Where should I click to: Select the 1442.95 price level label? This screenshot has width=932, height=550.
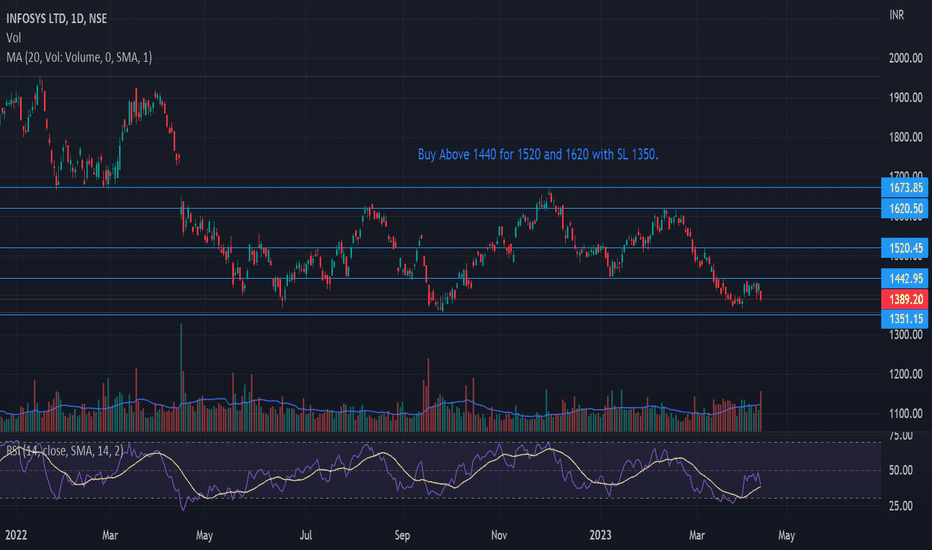[905, 278]
